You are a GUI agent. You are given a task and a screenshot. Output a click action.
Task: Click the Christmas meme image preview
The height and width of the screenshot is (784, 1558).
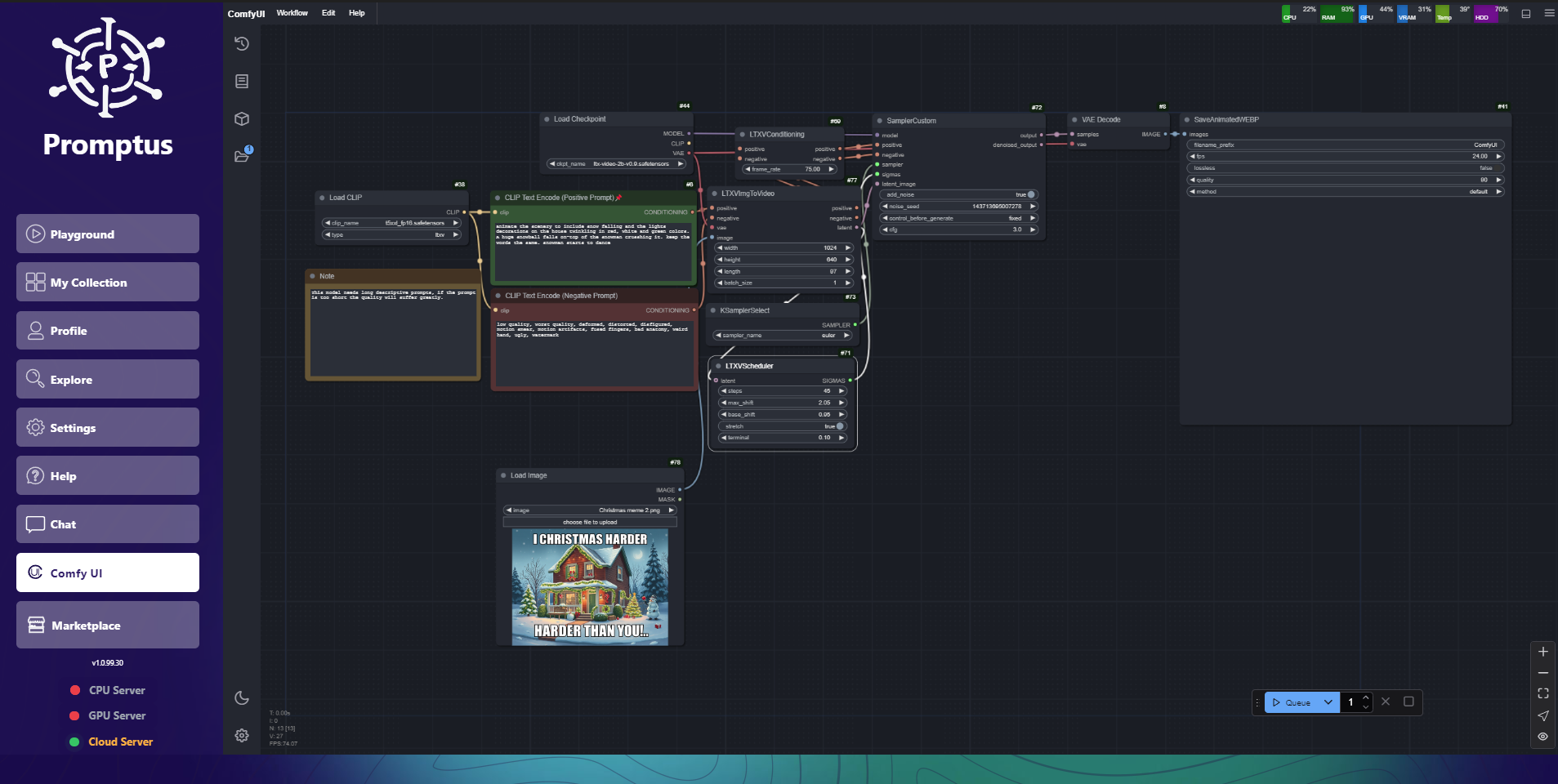(590, 586)
